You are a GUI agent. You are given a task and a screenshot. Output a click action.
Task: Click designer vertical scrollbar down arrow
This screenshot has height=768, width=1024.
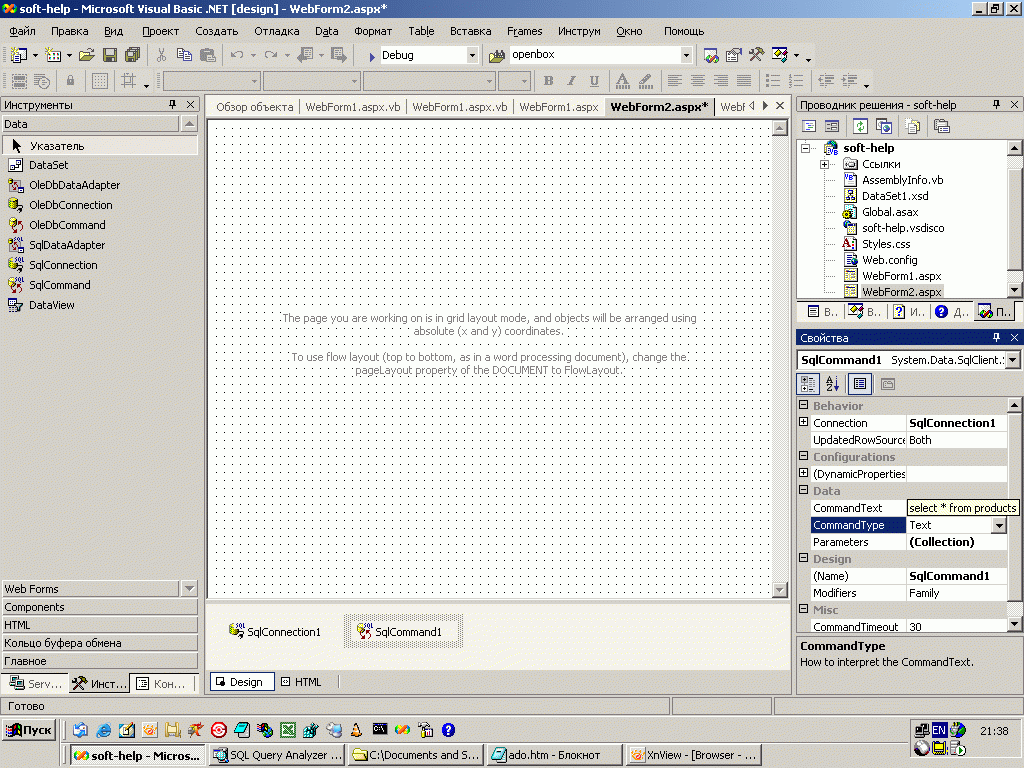point(780,590)
